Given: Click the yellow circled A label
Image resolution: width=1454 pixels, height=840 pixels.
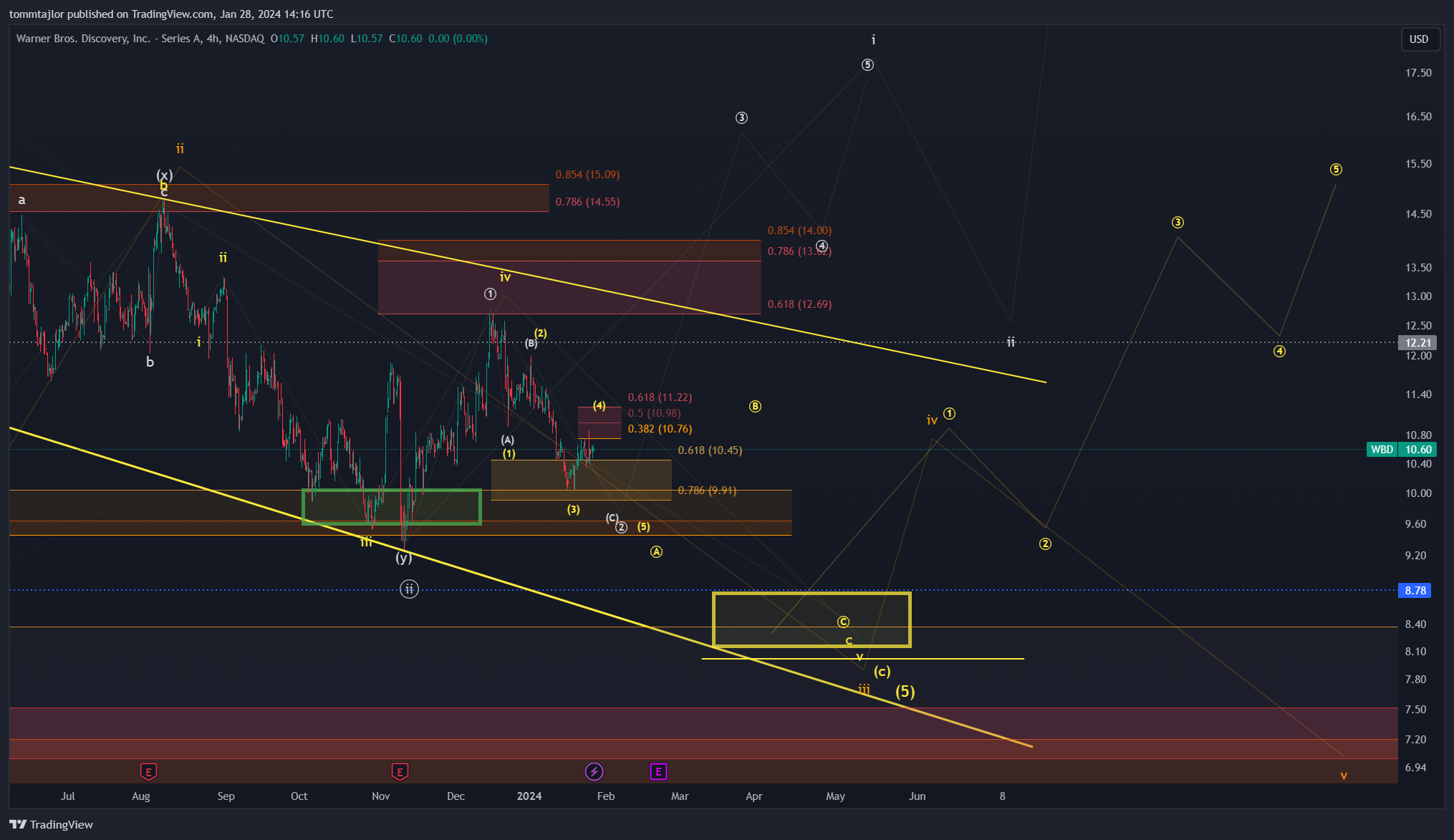Looking at the screenshot, I should point(656,552).
